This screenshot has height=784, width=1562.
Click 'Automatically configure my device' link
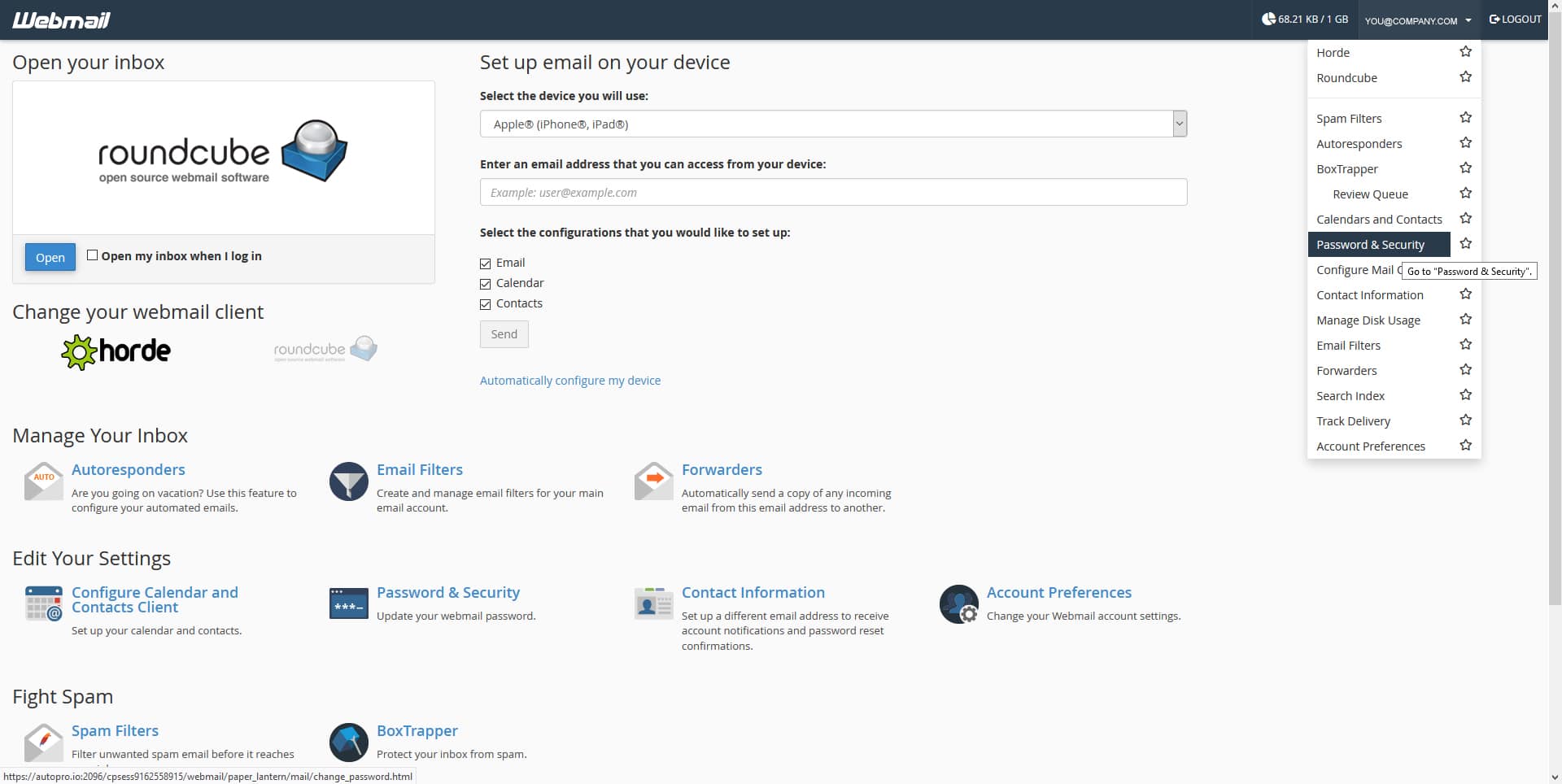tap(569, 381)
